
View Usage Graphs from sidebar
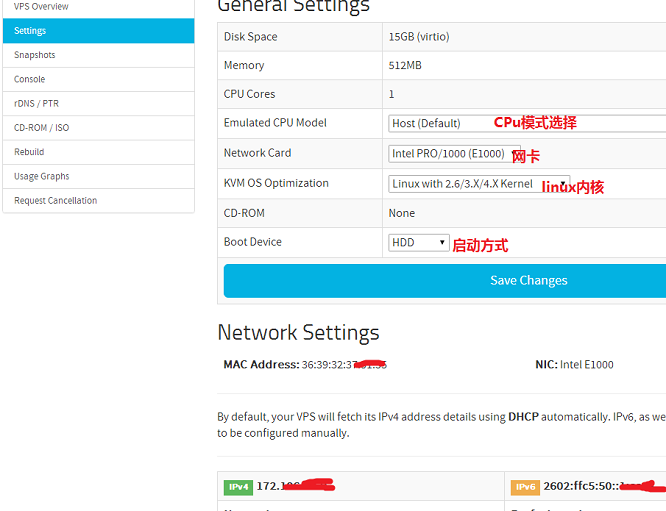click(x=42, y=176)
